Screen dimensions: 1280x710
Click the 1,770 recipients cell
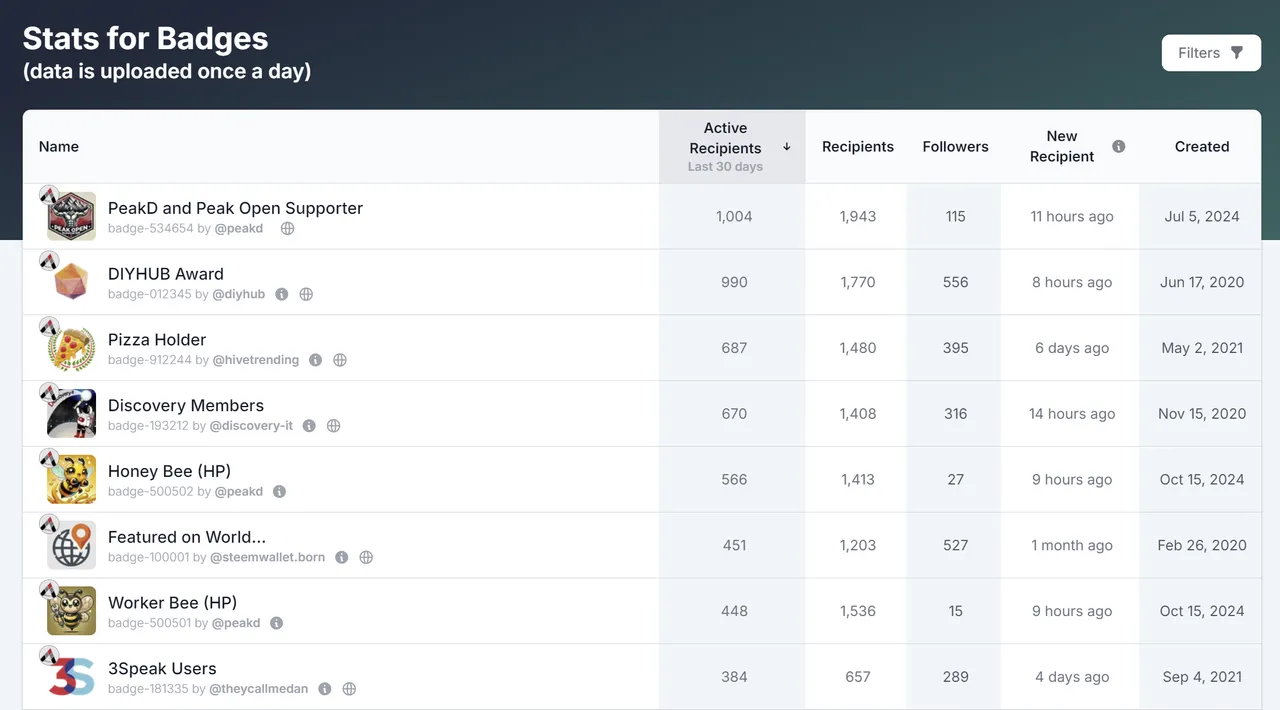(x=858, y=283)
